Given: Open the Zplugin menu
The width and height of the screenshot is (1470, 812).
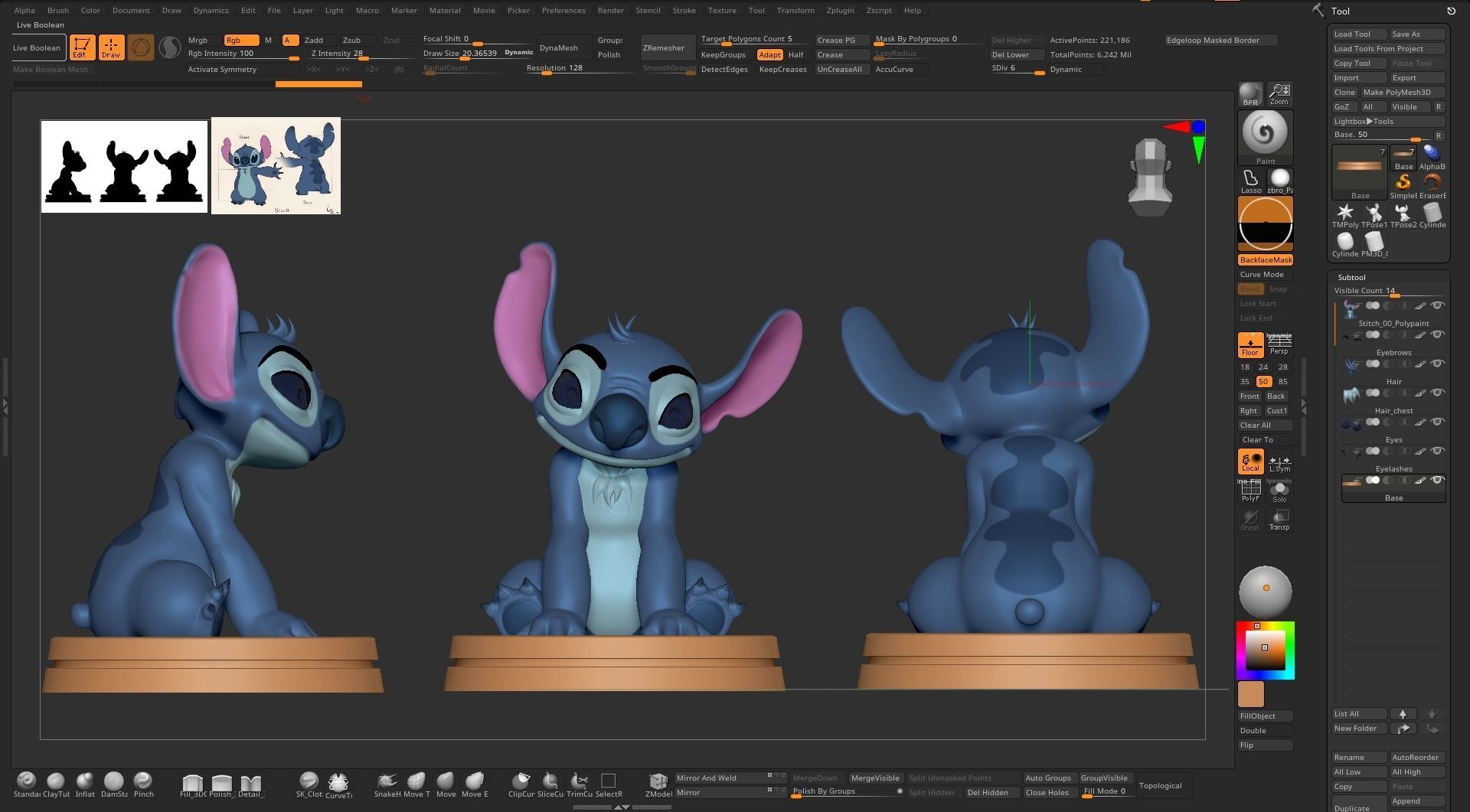Looking at the screenshot, I should pyautogui.click(x=840, y=10).
